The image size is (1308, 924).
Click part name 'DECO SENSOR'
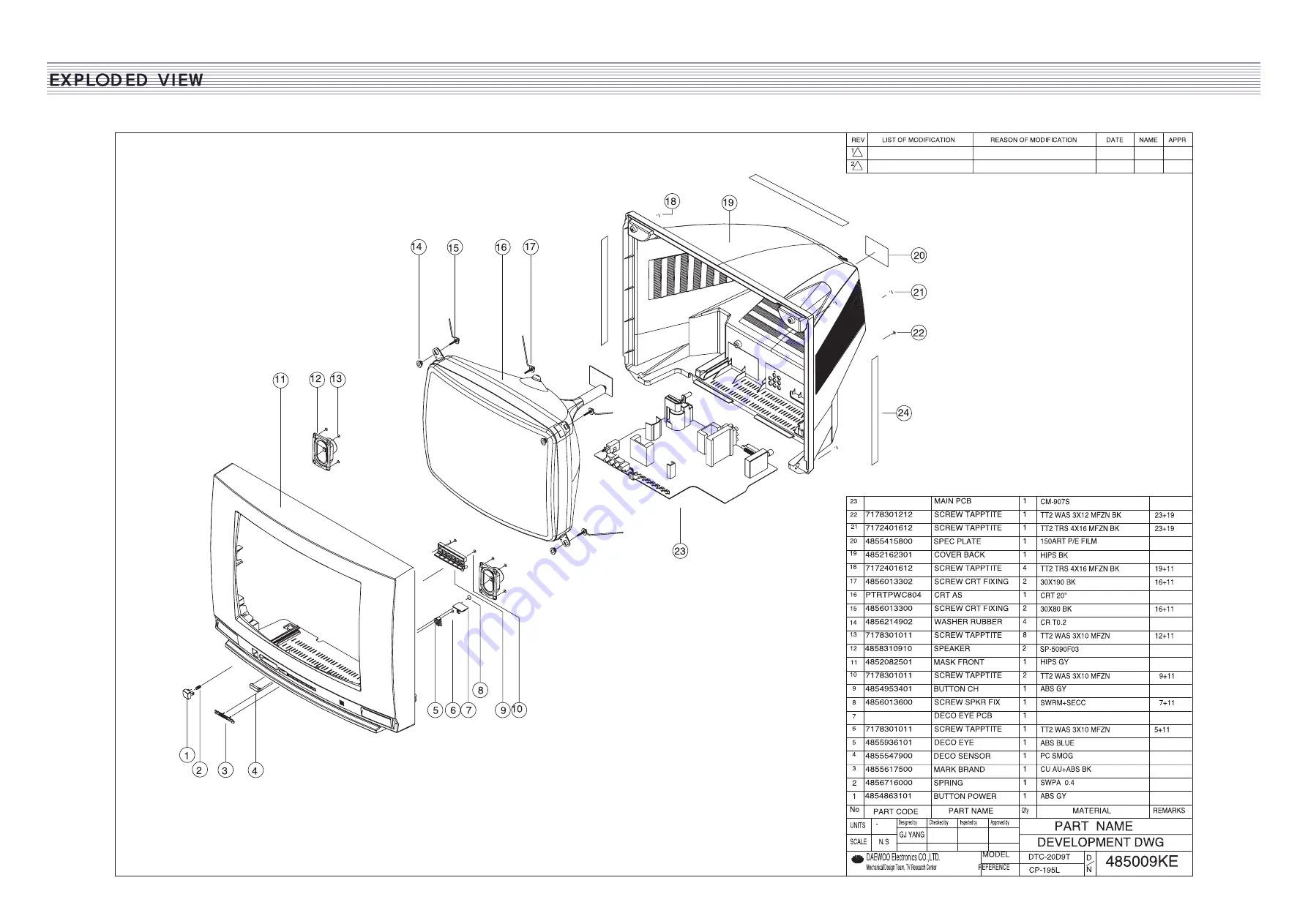pos(962,756)
